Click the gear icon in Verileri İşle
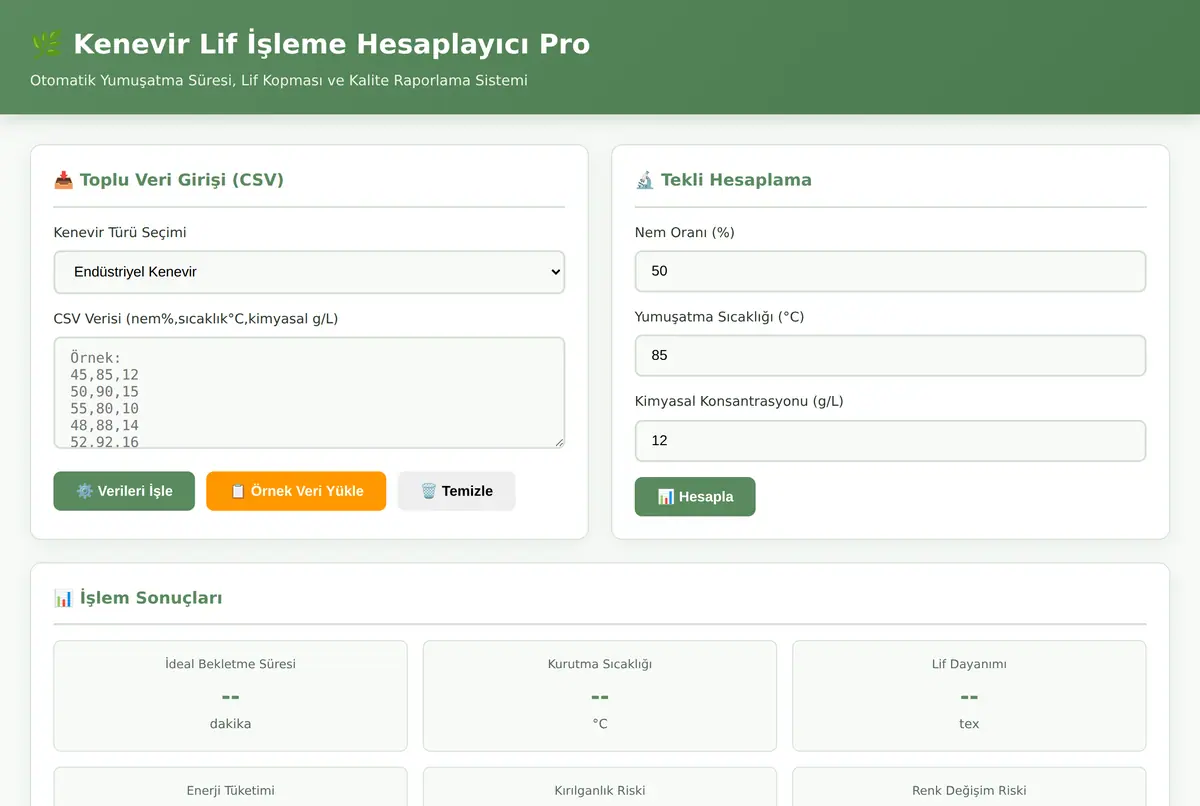This screenshot has height=806, width=1200. click(x=85, y=491)
